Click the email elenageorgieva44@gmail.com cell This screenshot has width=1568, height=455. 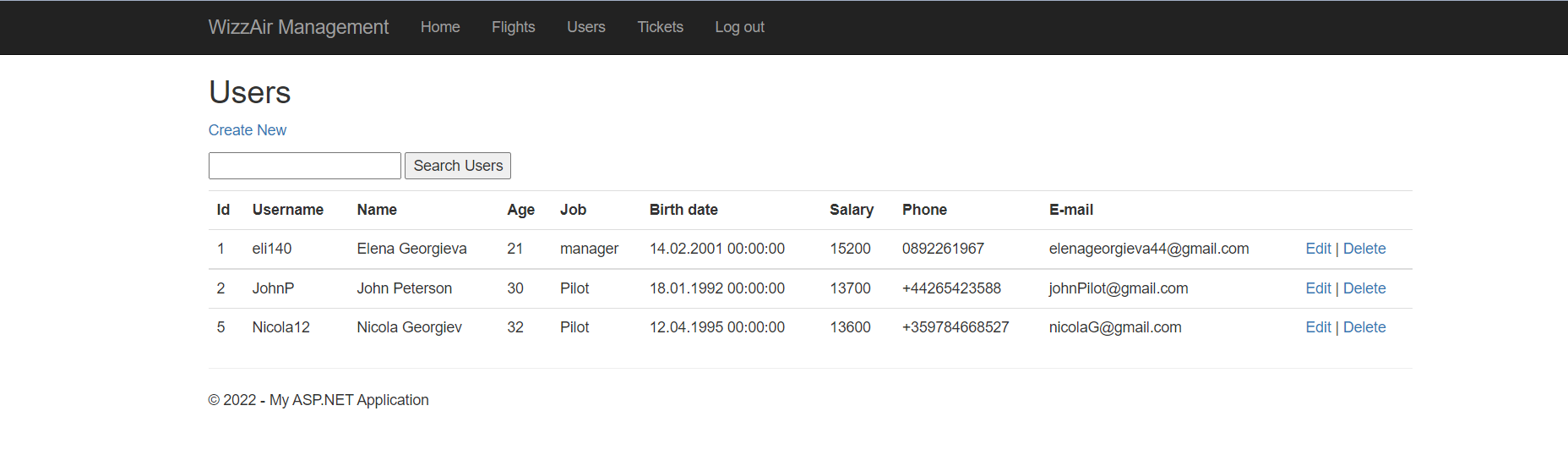coord(1149,249)
